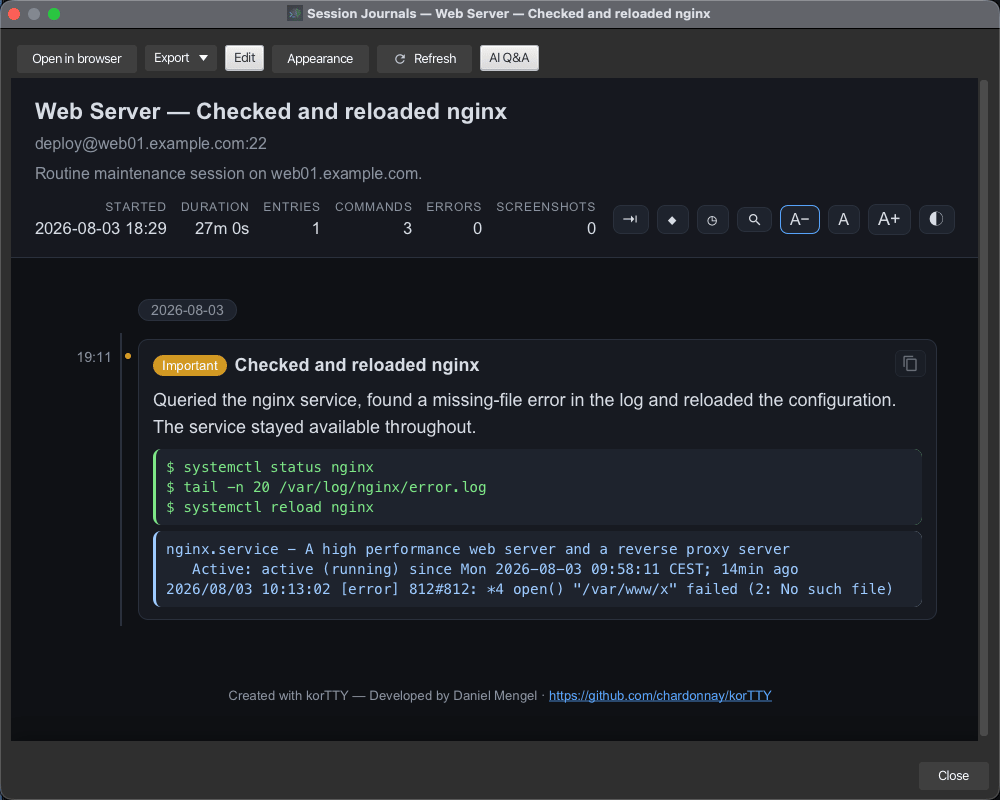Click the Refresh circular arrow icon
The width and height of the screenshot is (1000, 800).
tap(401, 59)
